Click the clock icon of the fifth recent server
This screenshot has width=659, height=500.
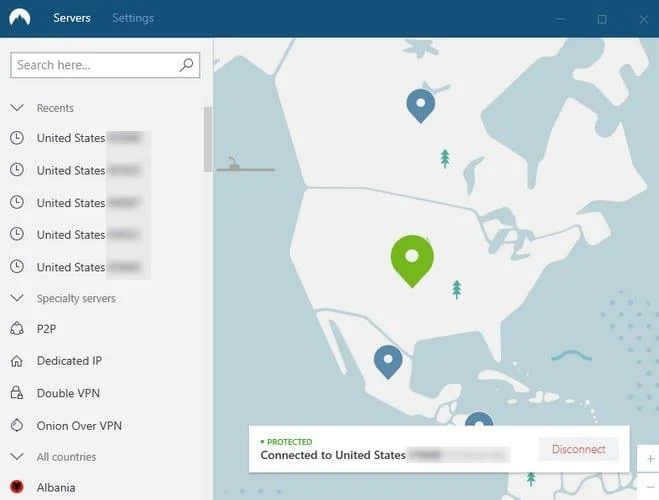(17, 267)
